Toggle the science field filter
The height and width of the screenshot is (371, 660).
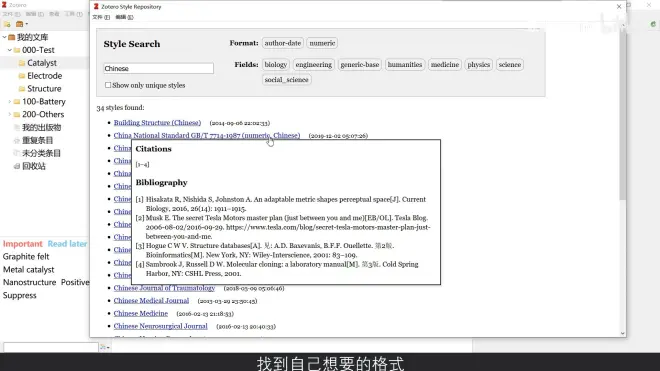pyautogui.click(x=510, y=64)
